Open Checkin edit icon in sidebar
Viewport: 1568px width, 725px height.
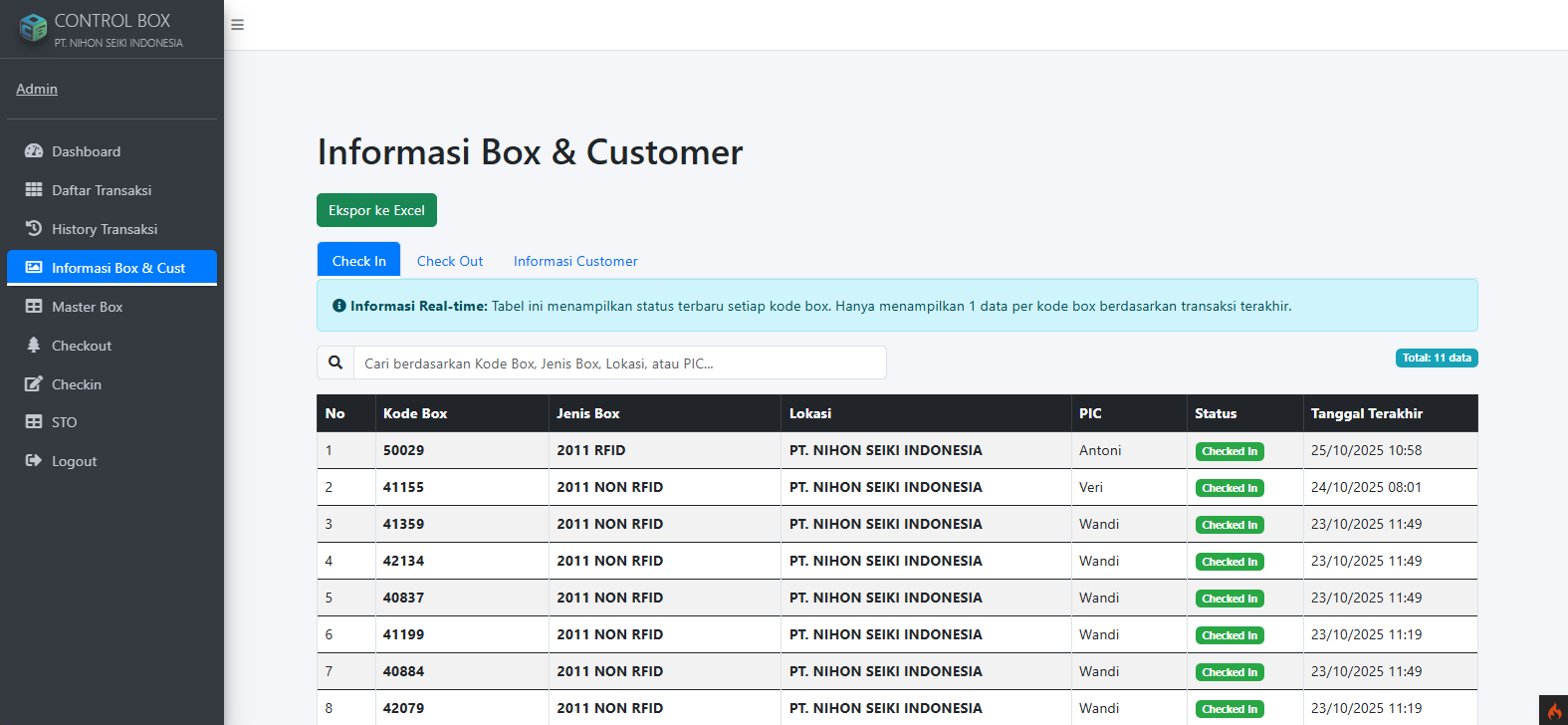coord(34,384)
